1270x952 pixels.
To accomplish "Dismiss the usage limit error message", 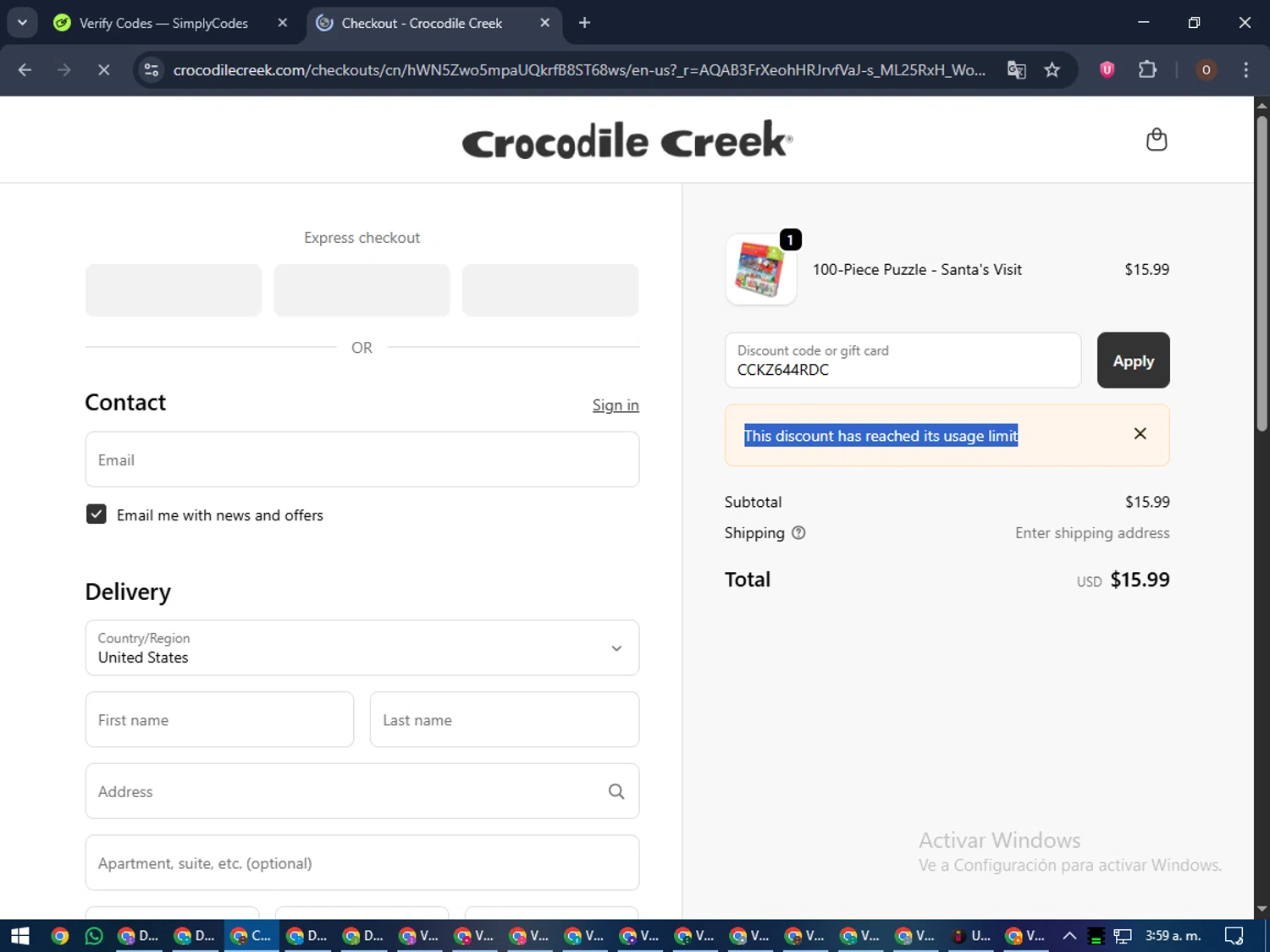I will 1140,434.
